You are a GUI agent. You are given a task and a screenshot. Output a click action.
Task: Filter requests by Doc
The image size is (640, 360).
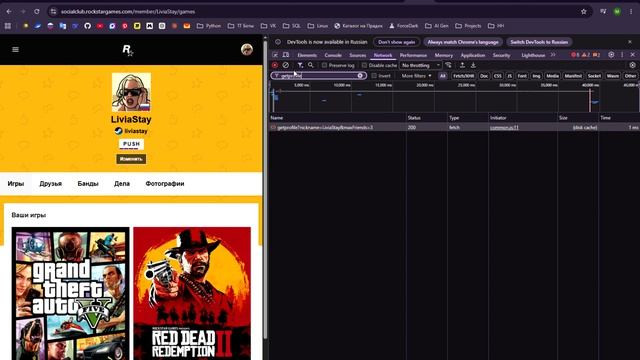point(484,76)
